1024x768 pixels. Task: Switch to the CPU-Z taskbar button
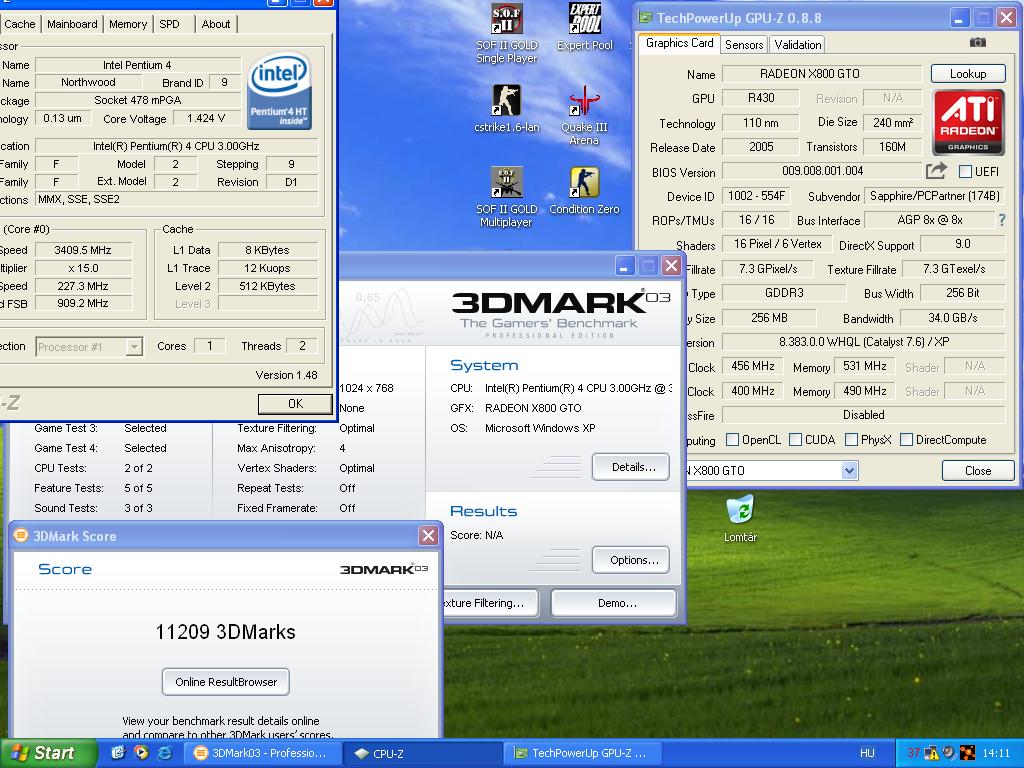(x=422, y=753)
